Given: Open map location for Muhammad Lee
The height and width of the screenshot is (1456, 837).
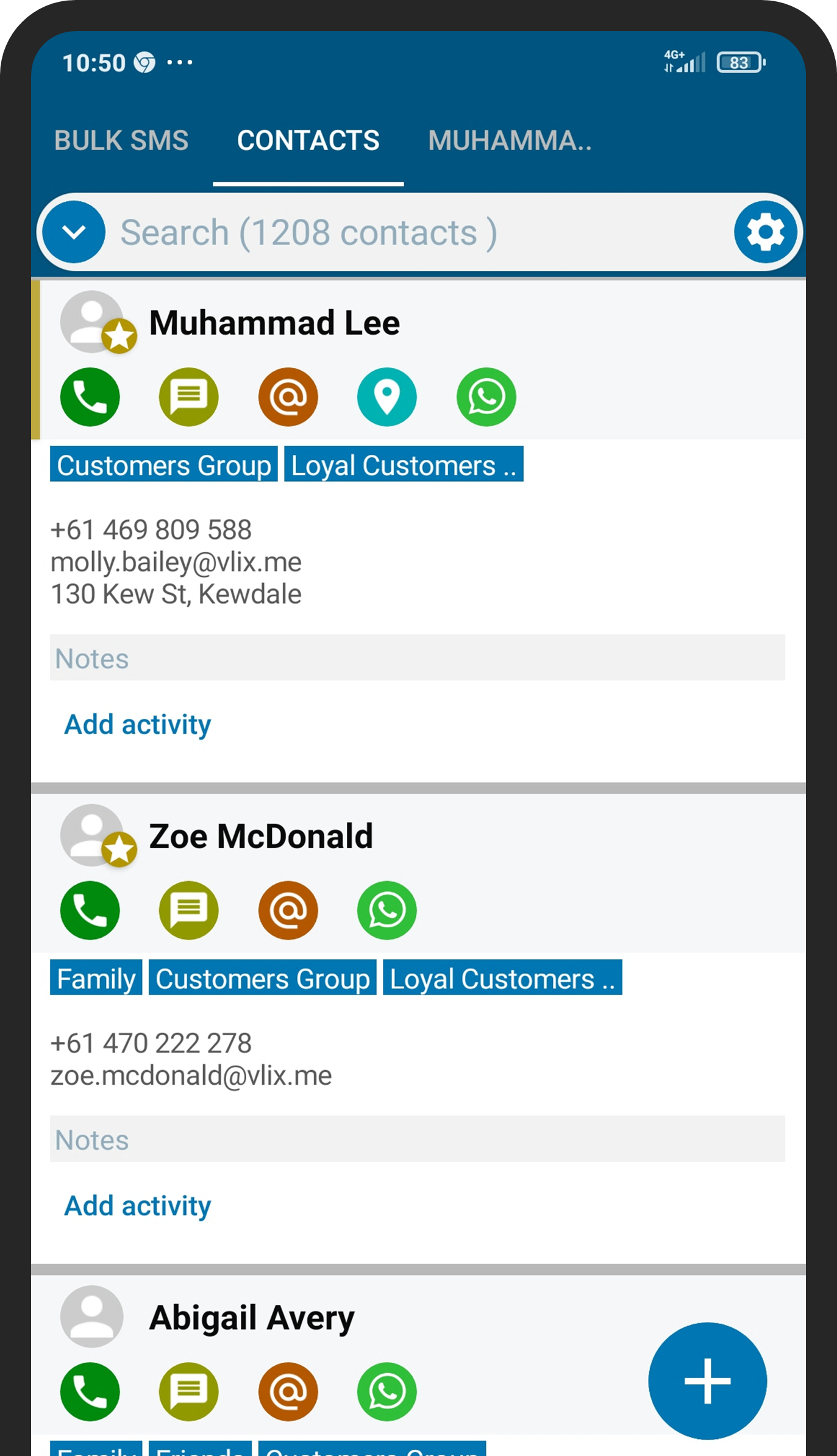Looking at the screenshot, I should tap(386, 397).
